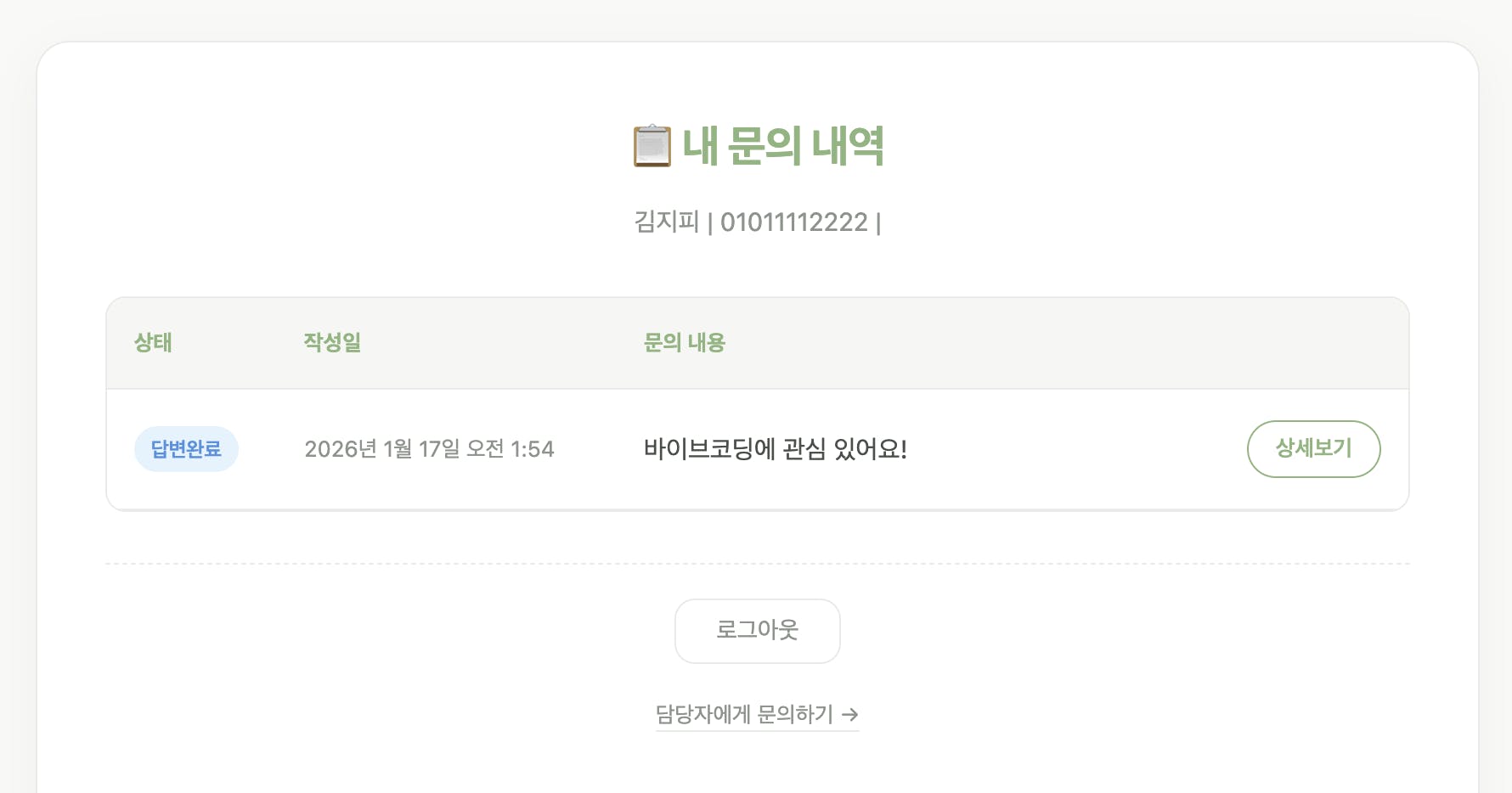Follow the 담당자에게 문의하기 link
The height and width of the screenshot is (793, 1512).
click(x=745, y=715)
